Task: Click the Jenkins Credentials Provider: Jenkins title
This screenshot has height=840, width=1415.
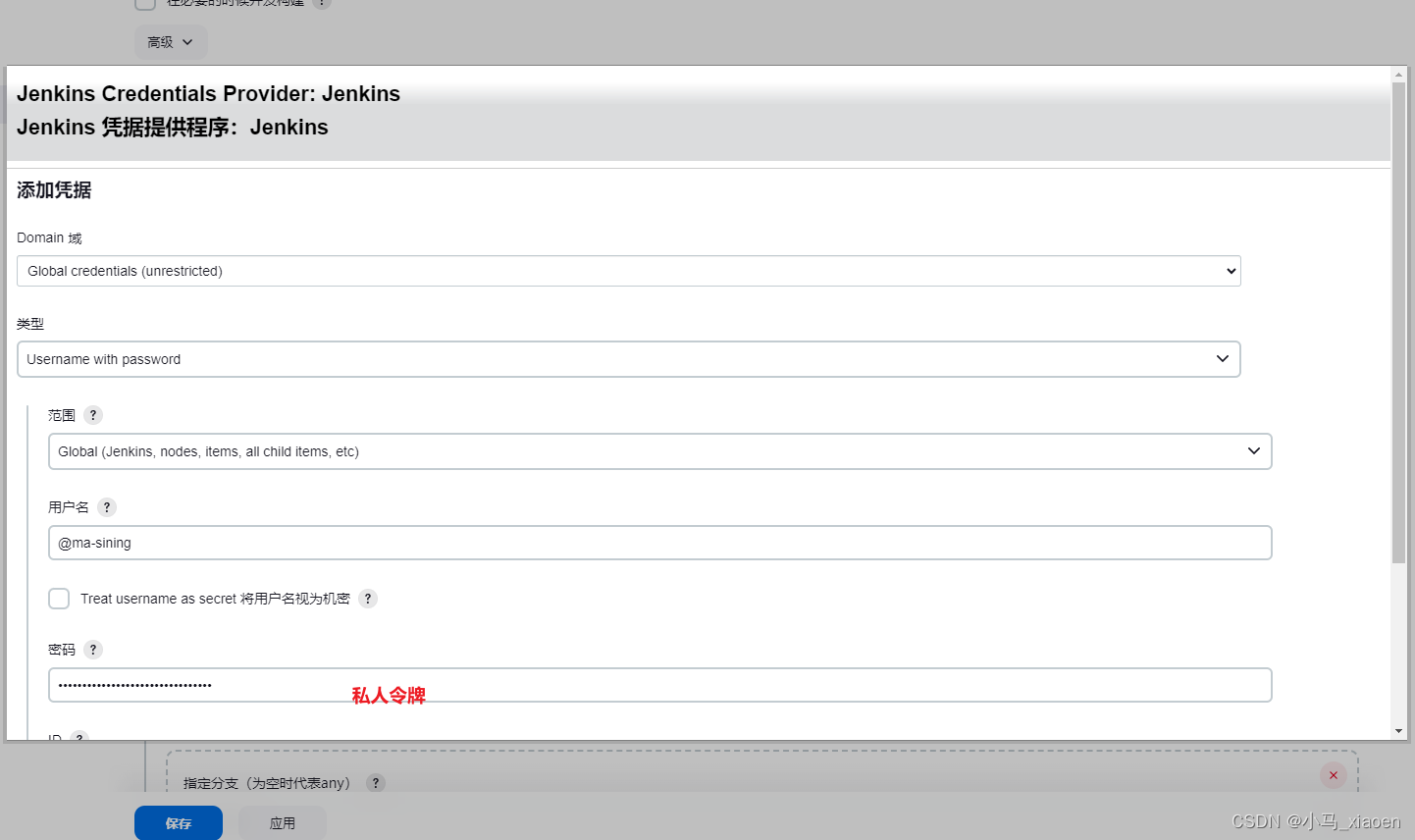Action: 208,93
